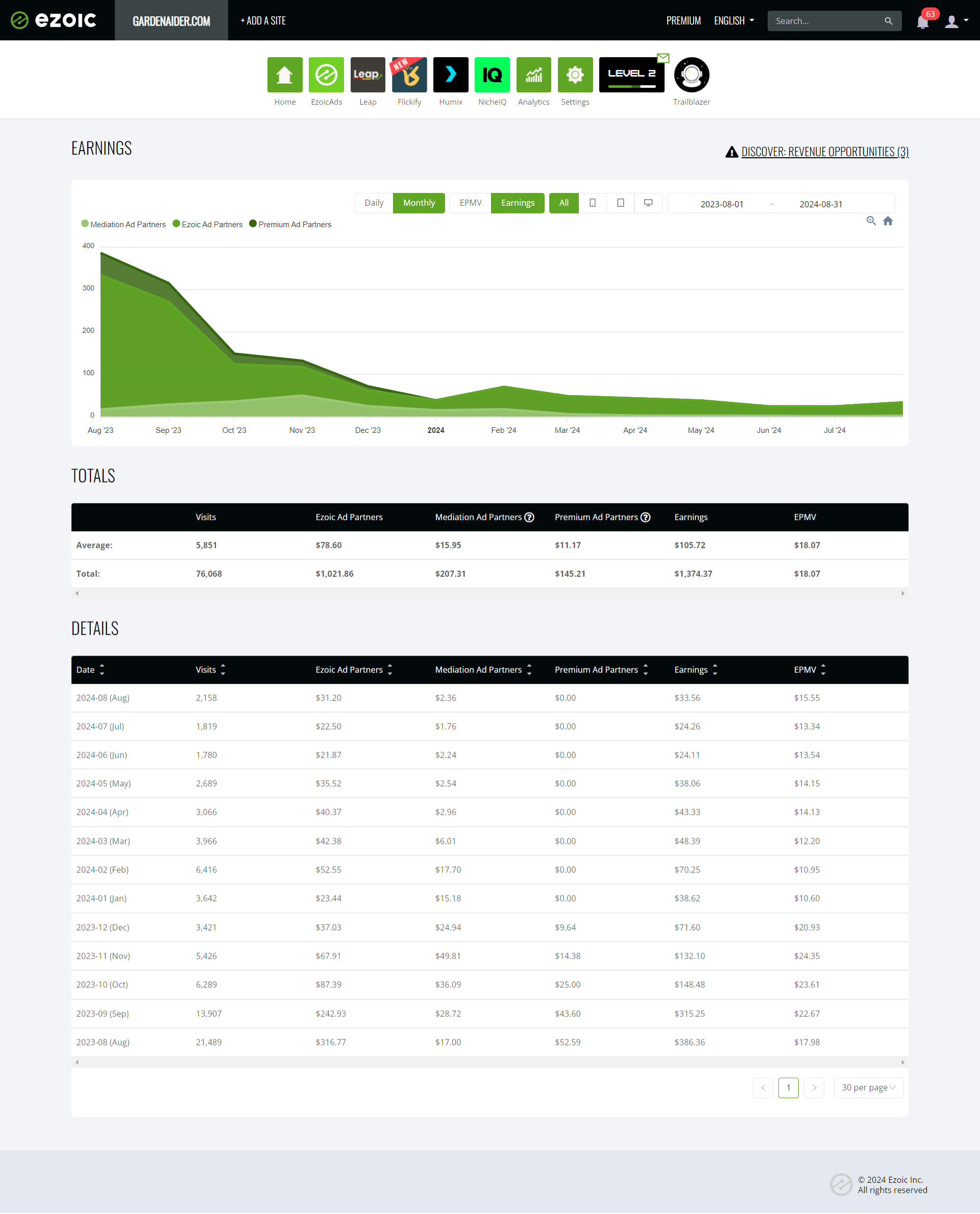Focus the Search input field
The height and width of the screenshot is (1214, 980).
827,21
